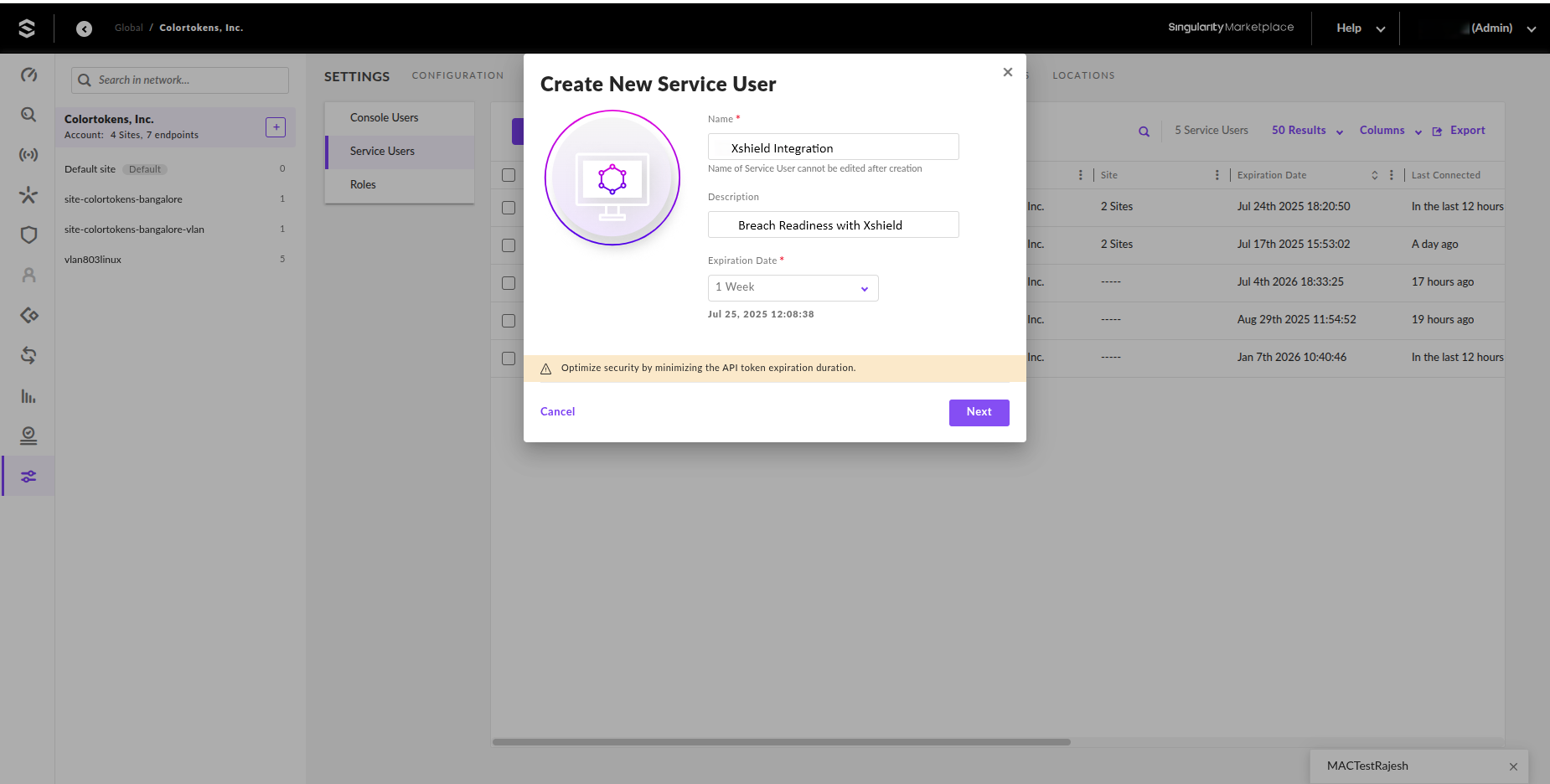Click the back arrow next to Global
1550x784 pixels.
coord(84,28)
